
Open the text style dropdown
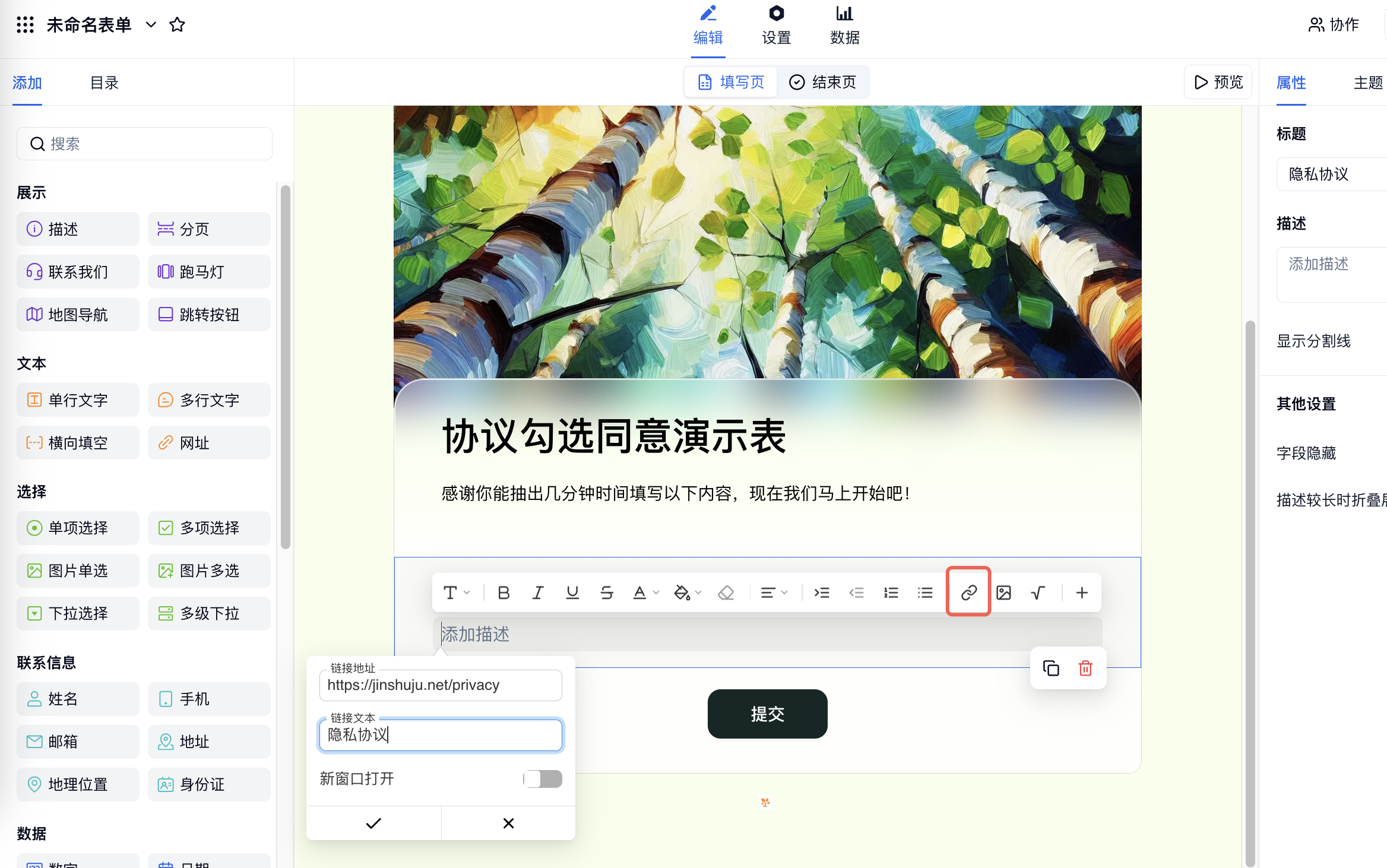(x=456, y=593)
